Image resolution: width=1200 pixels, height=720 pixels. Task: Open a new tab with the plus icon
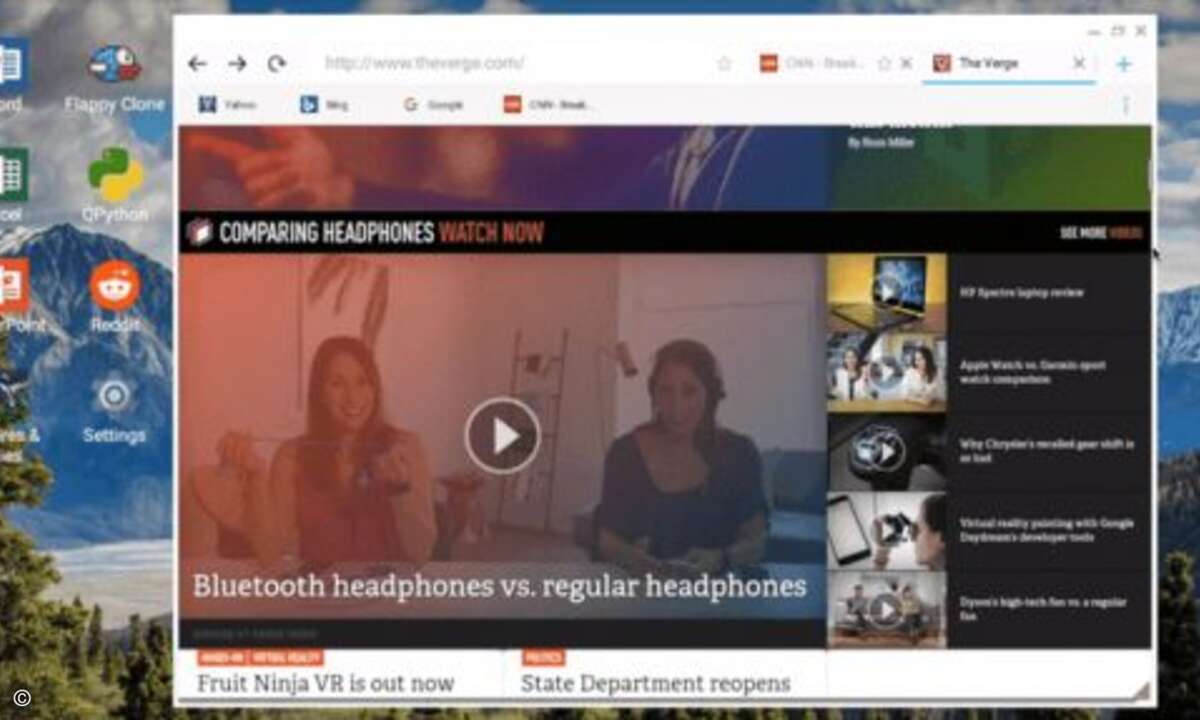(x=1124, y=64)
